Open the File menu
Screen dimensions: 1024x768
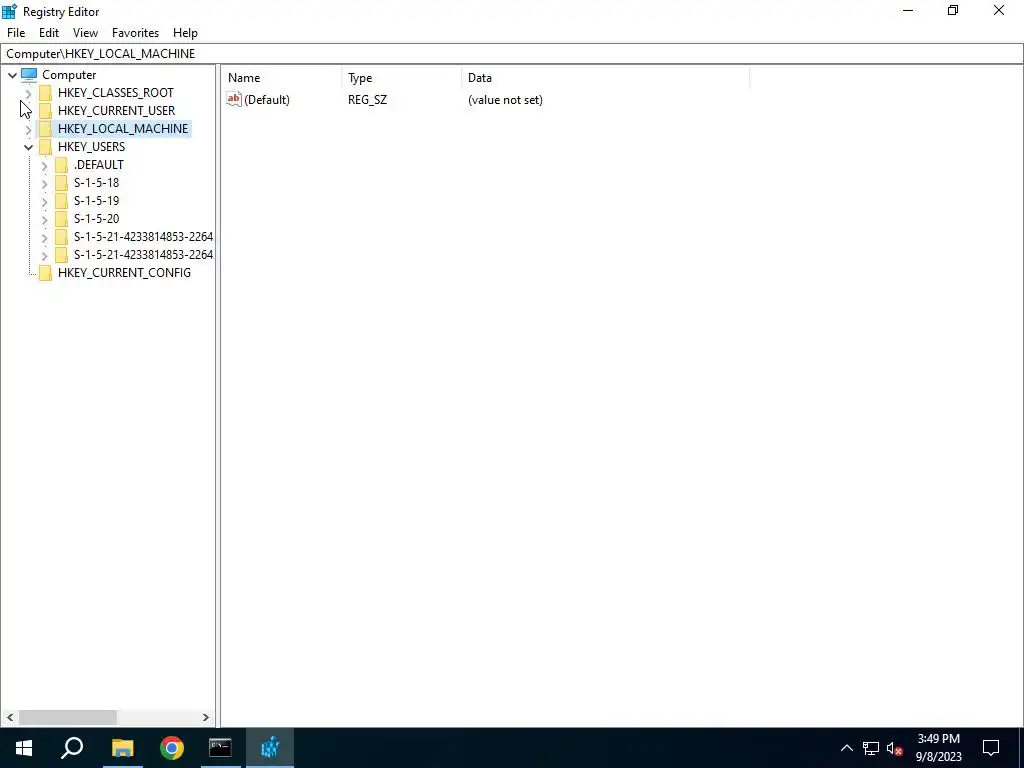pos(16,33)
